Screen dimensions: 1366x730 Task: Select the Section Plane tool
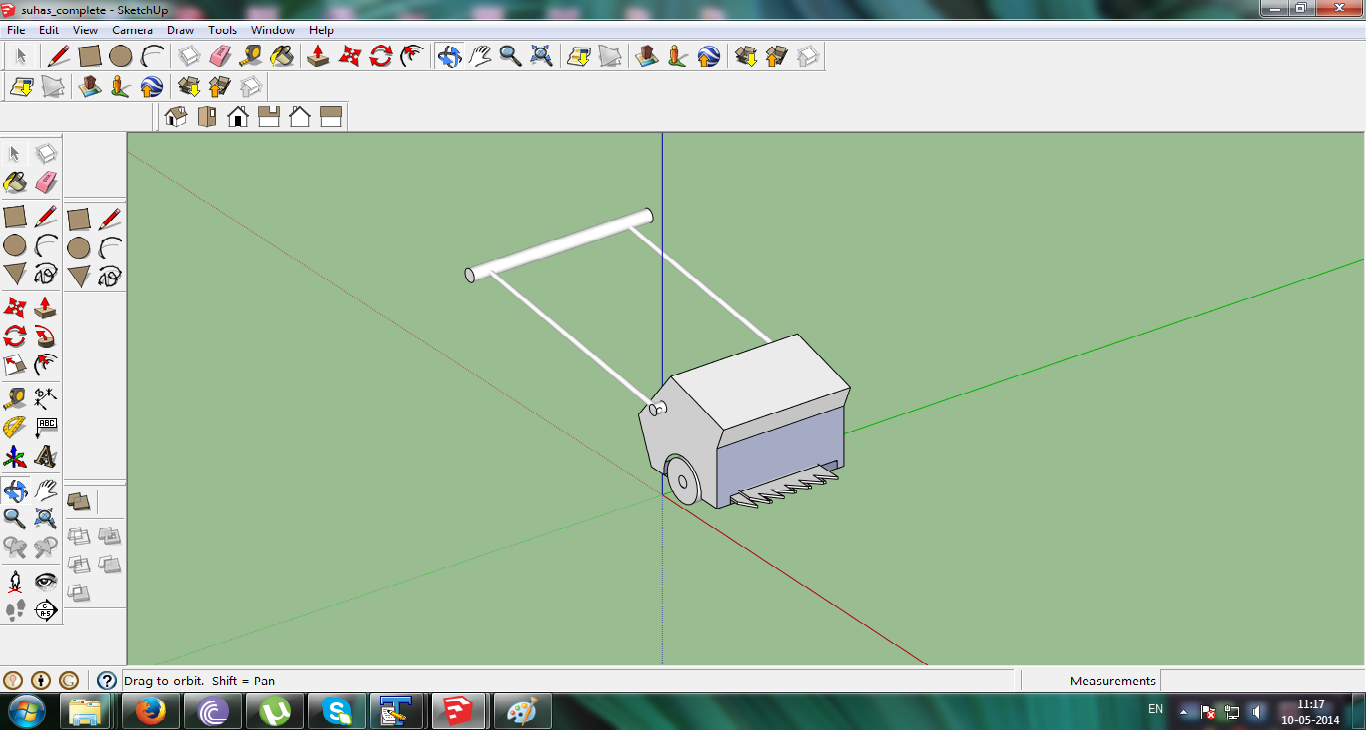(45, 610)
